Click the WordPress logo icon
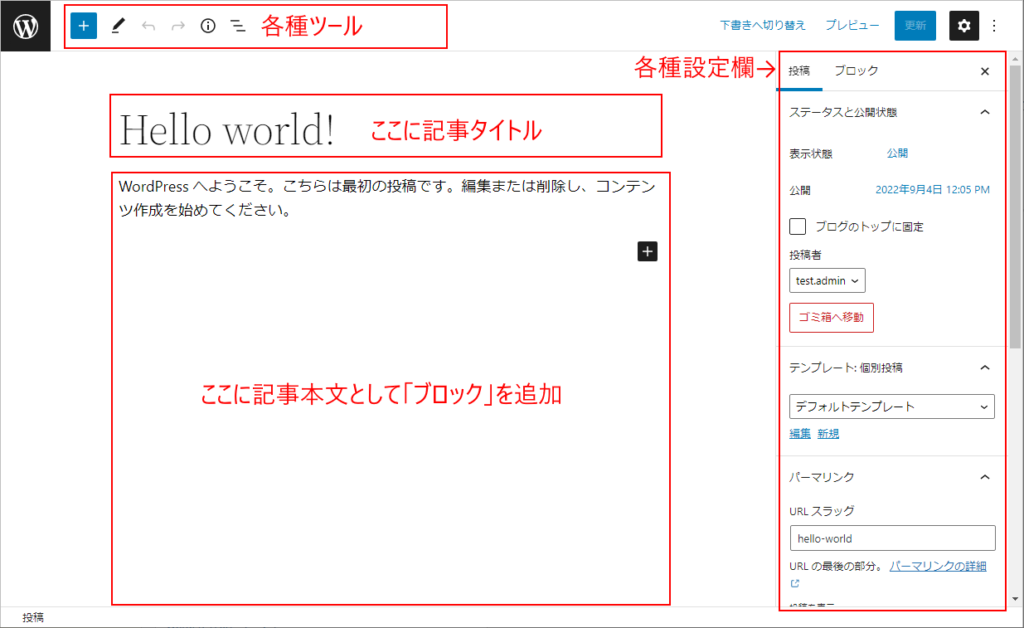This screenshot has width=1024, height=628. pos(25,26)
